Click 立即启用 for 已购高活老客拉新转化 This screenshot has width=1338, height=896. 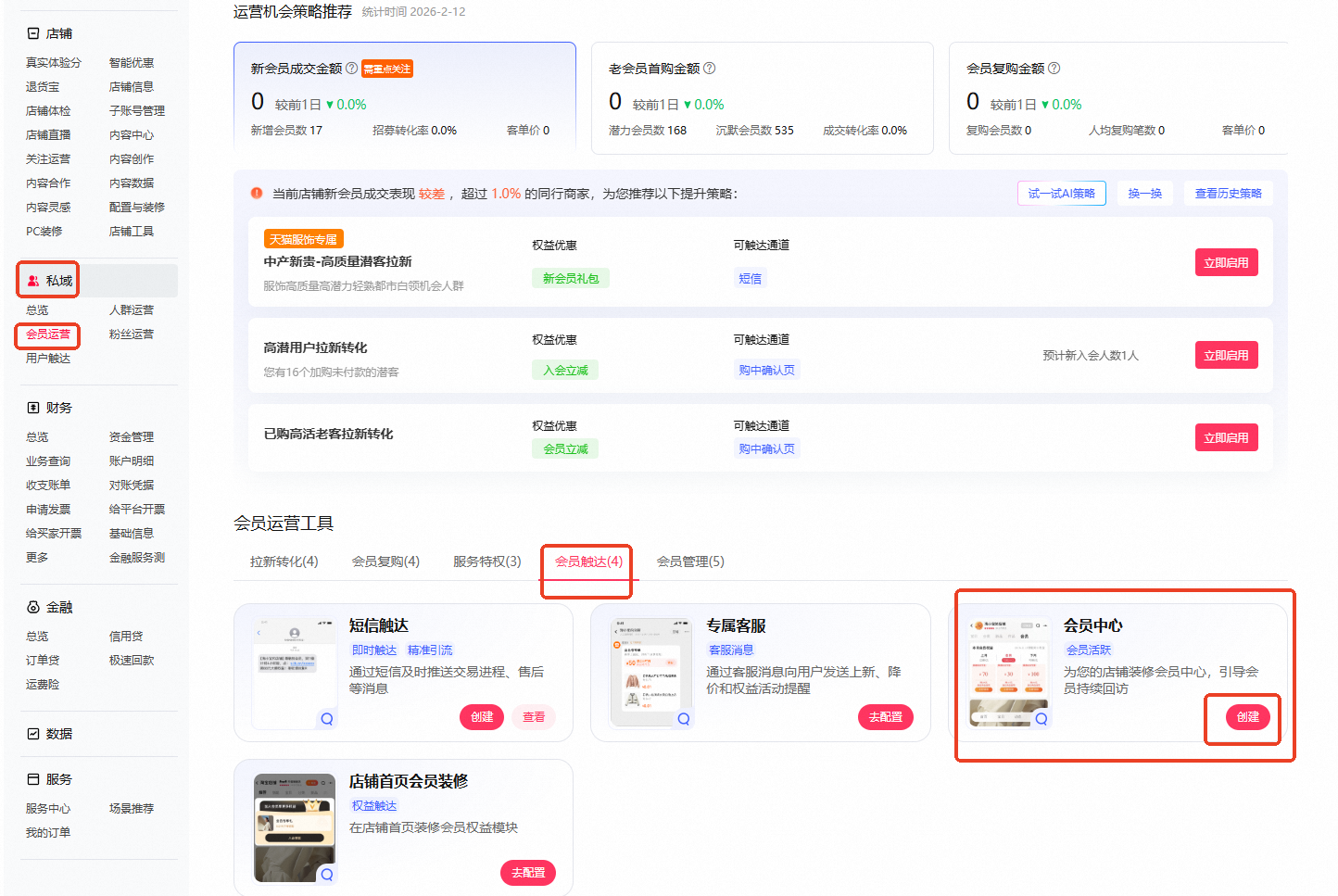[1226, 438]
